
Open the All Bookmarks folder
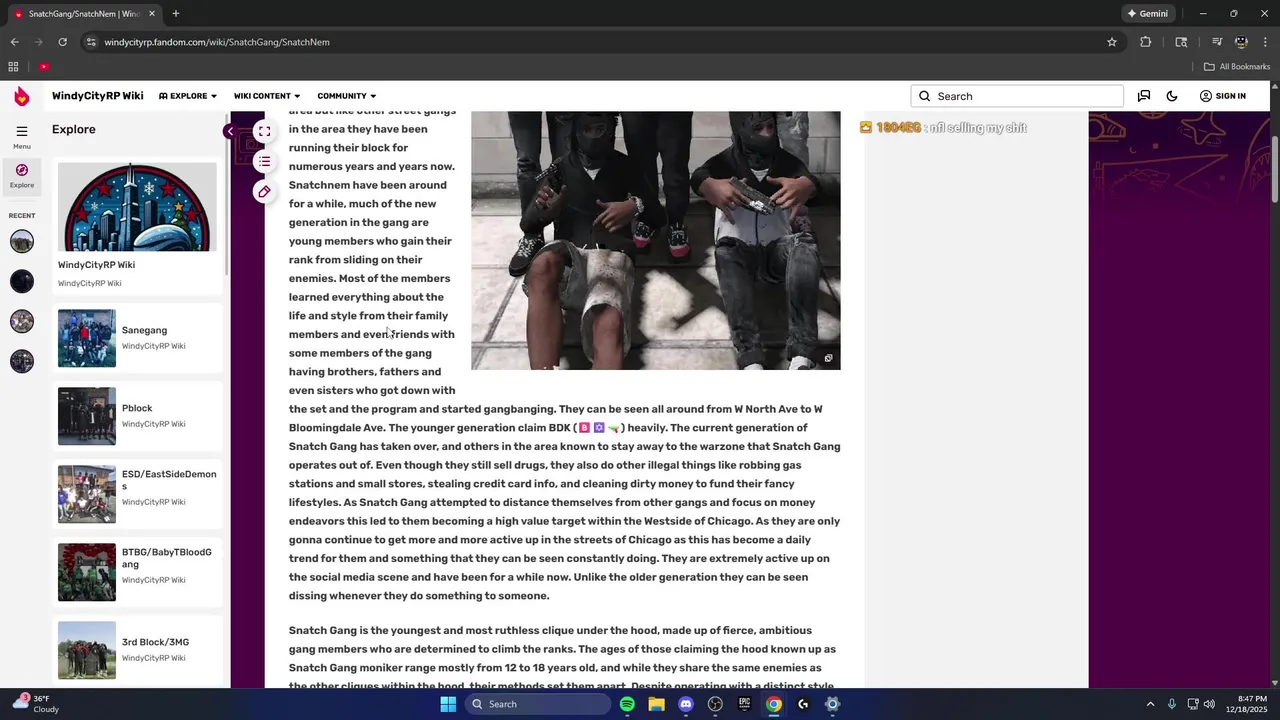tap(1237, 67)
